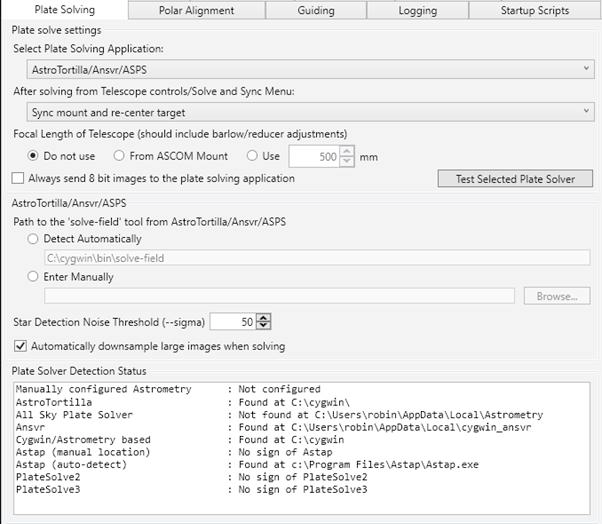Increase the sigma noise threshold value
This screenshot has height=524, width=602.
pyautogui.click(x=263, y=318)
